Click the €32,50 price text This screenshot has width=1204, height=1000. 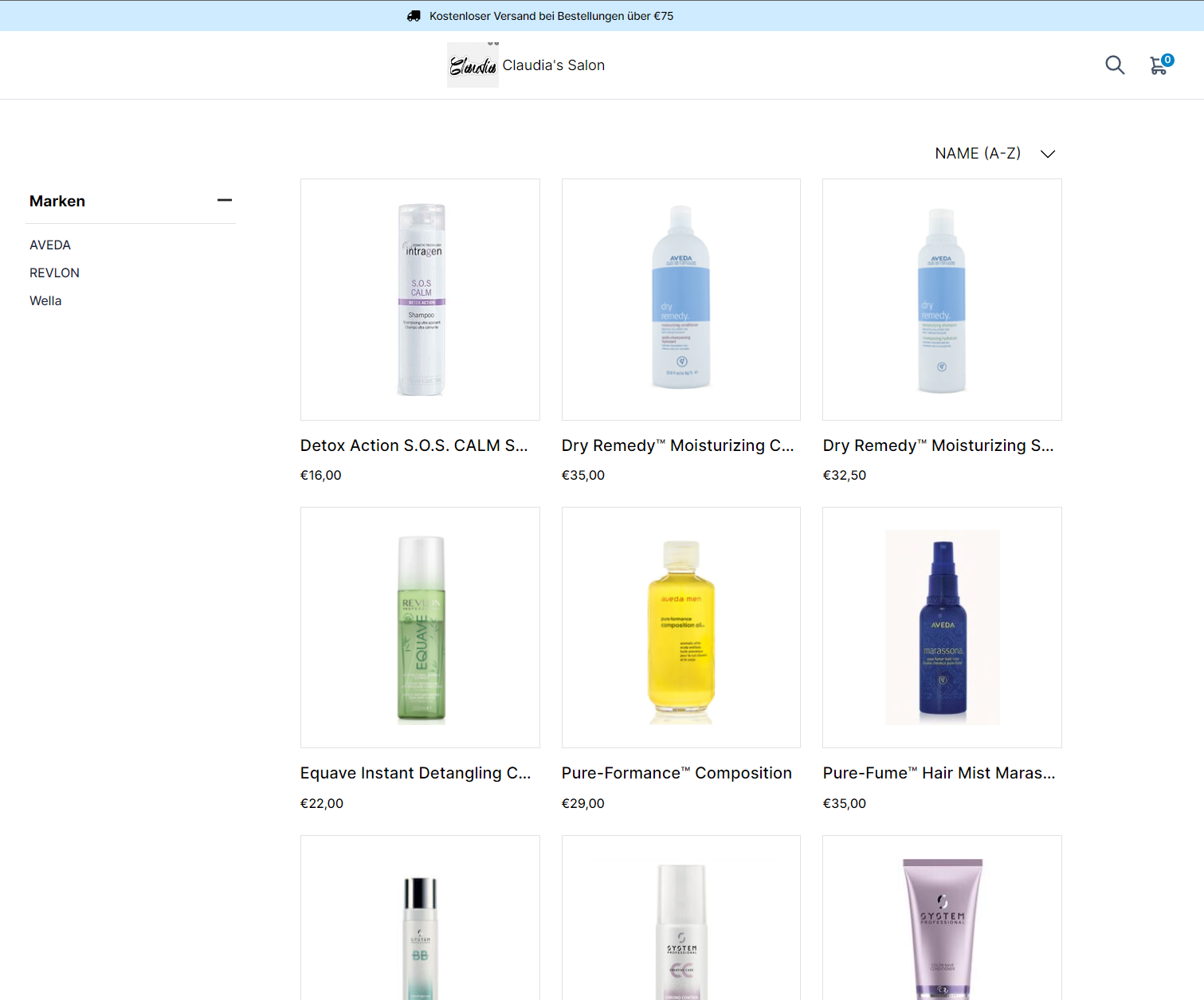pyautogui.click(x=845, y=475)
